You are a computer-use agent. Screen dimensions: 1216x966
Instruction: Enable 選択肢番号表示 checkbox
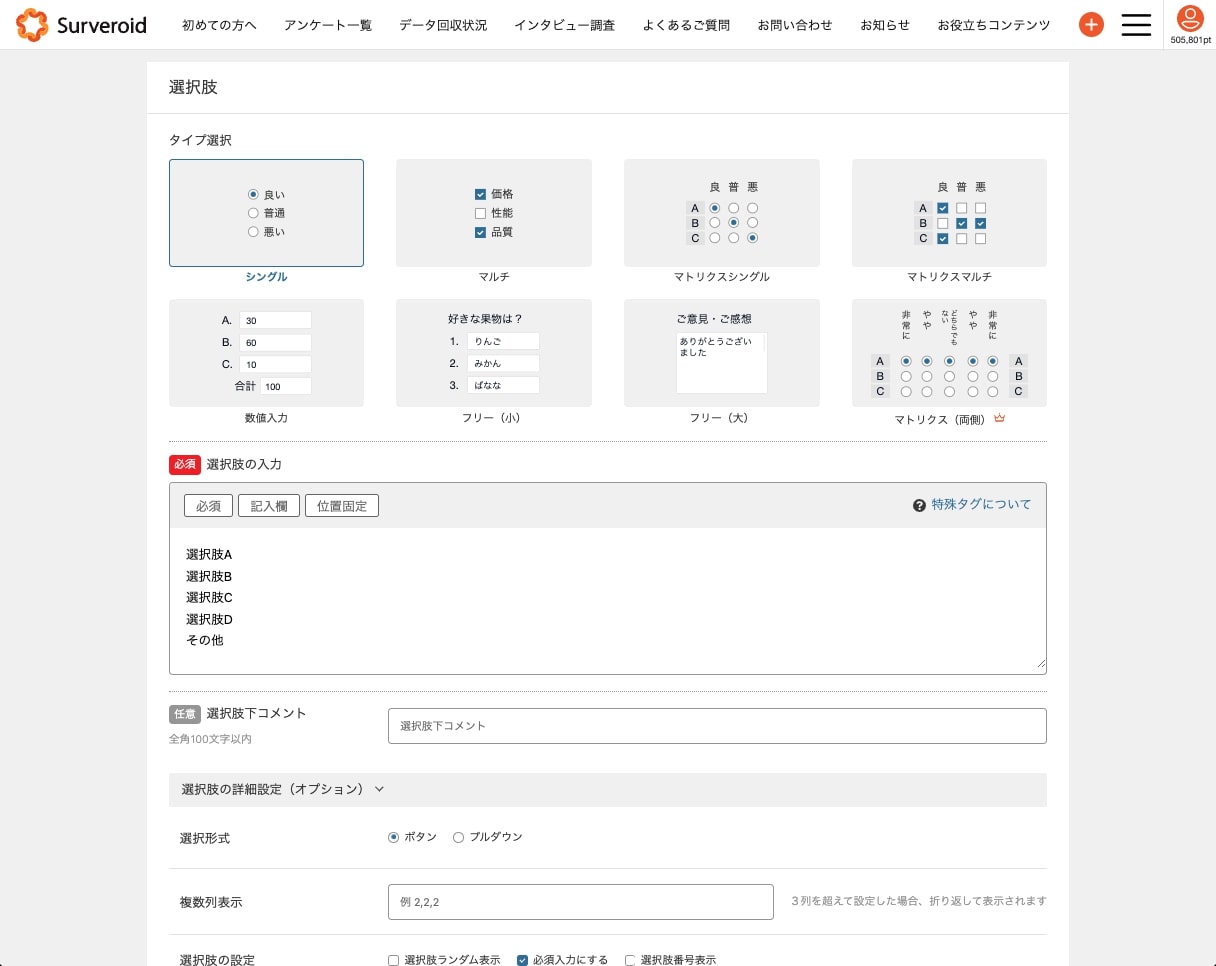point(630,960)
